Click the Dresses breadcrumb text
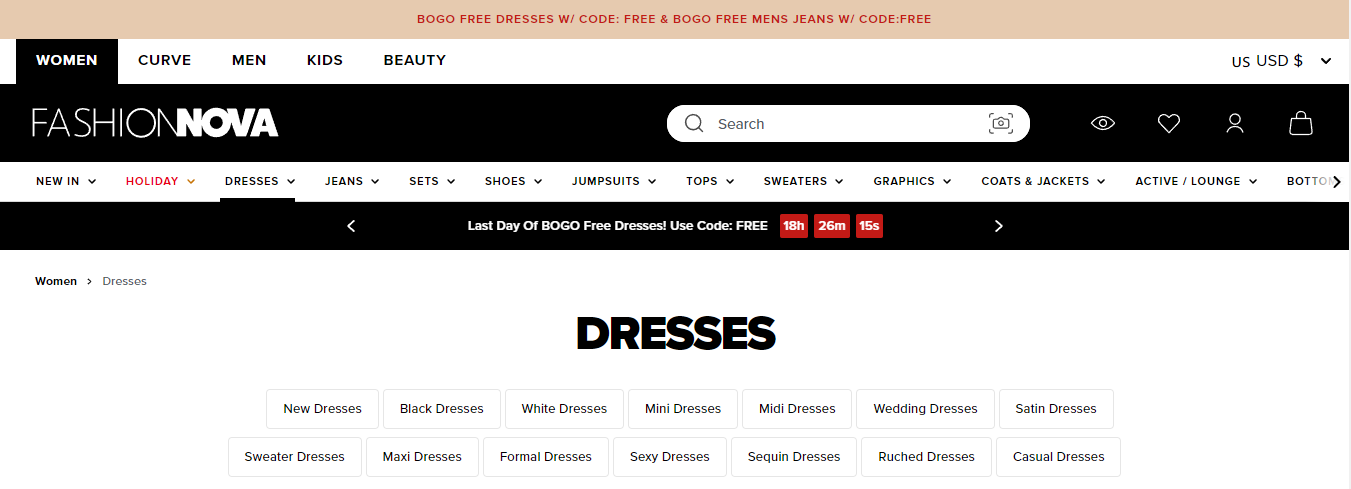The width and height of the screenshot is (1351, 489). (x=124, y=281)
